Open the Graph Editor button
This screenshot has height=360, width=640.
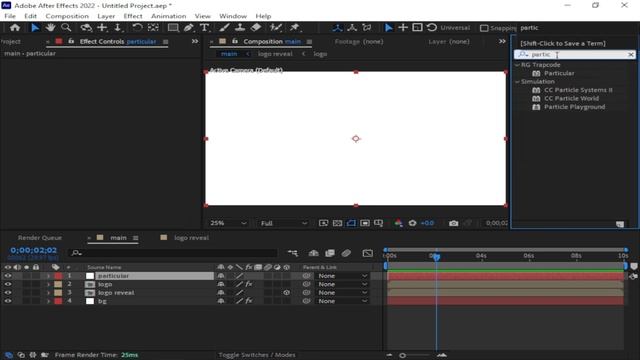pos(367,253)
